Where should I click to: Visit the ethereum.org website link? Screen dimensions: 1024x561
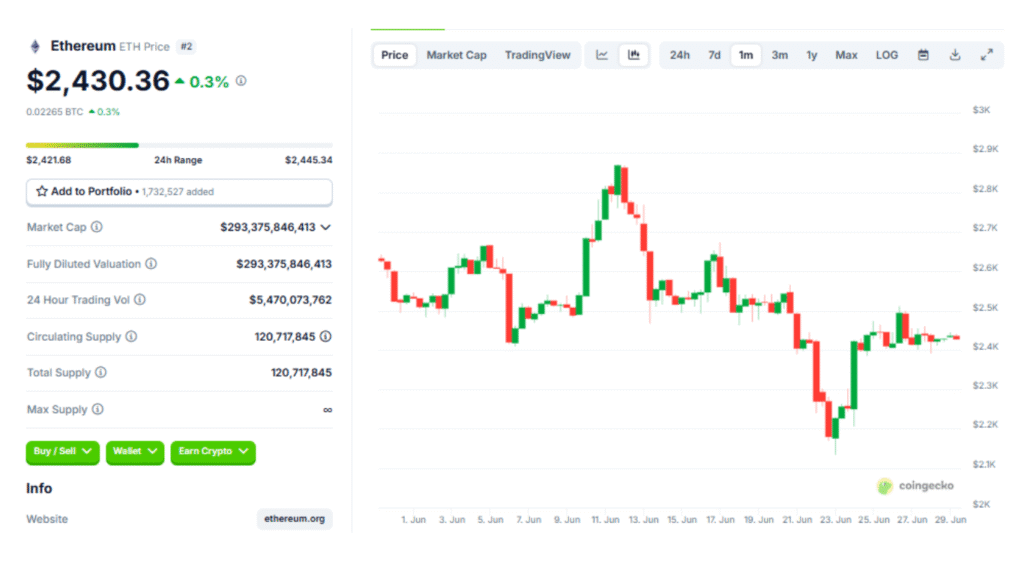point(295,519)
